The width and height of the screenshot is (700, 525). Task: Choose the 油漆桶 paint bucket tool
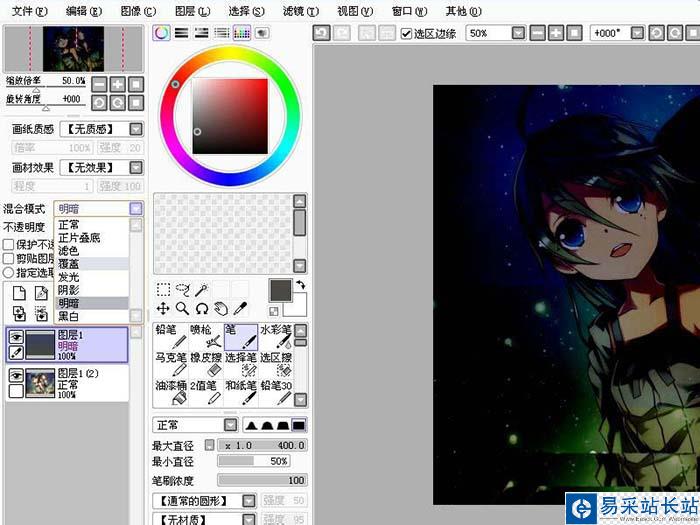click(x=171, y=392)
